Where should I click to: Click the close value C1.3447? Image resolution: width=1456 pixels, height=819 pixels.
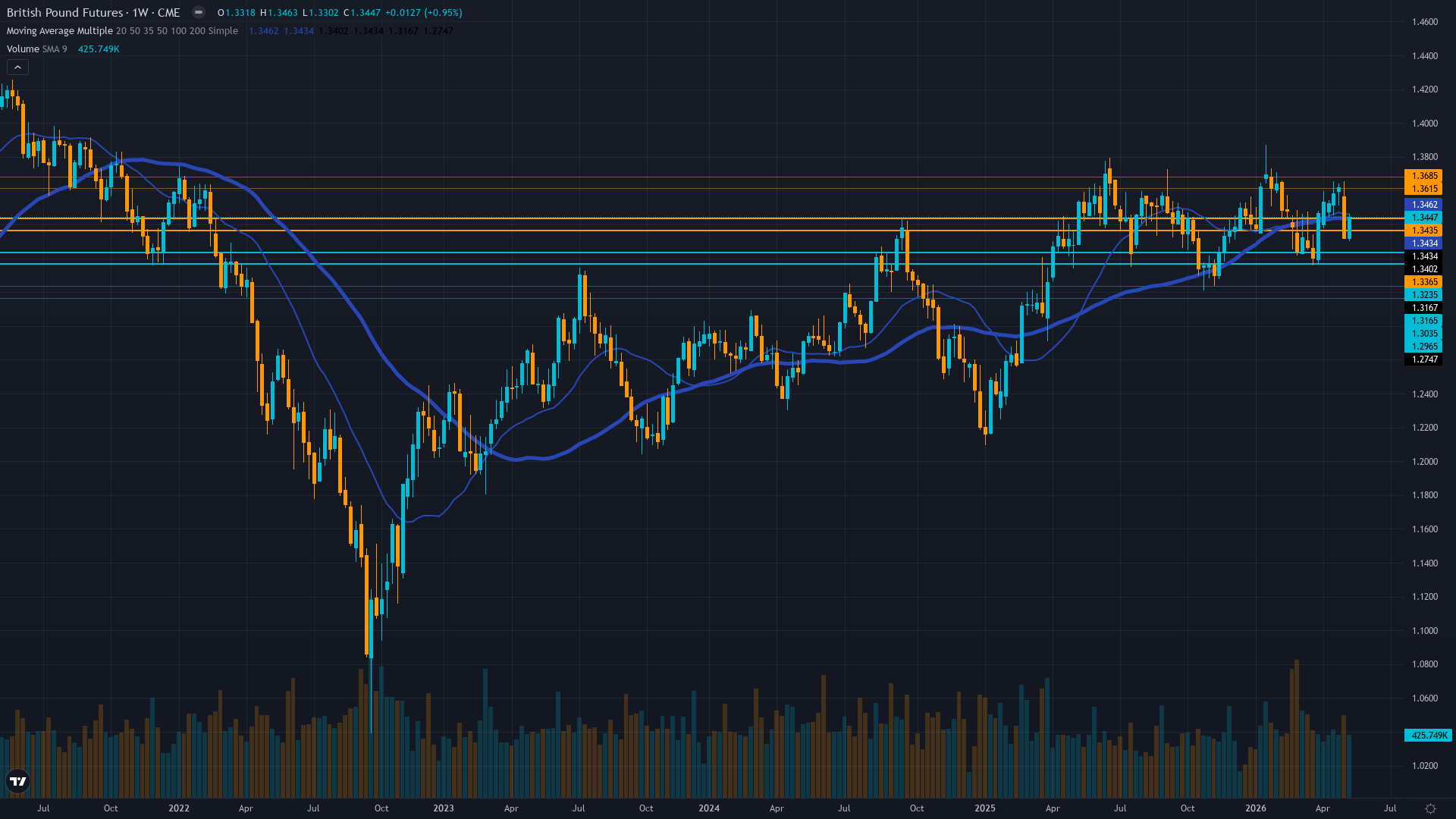click(x=361, y=13)
